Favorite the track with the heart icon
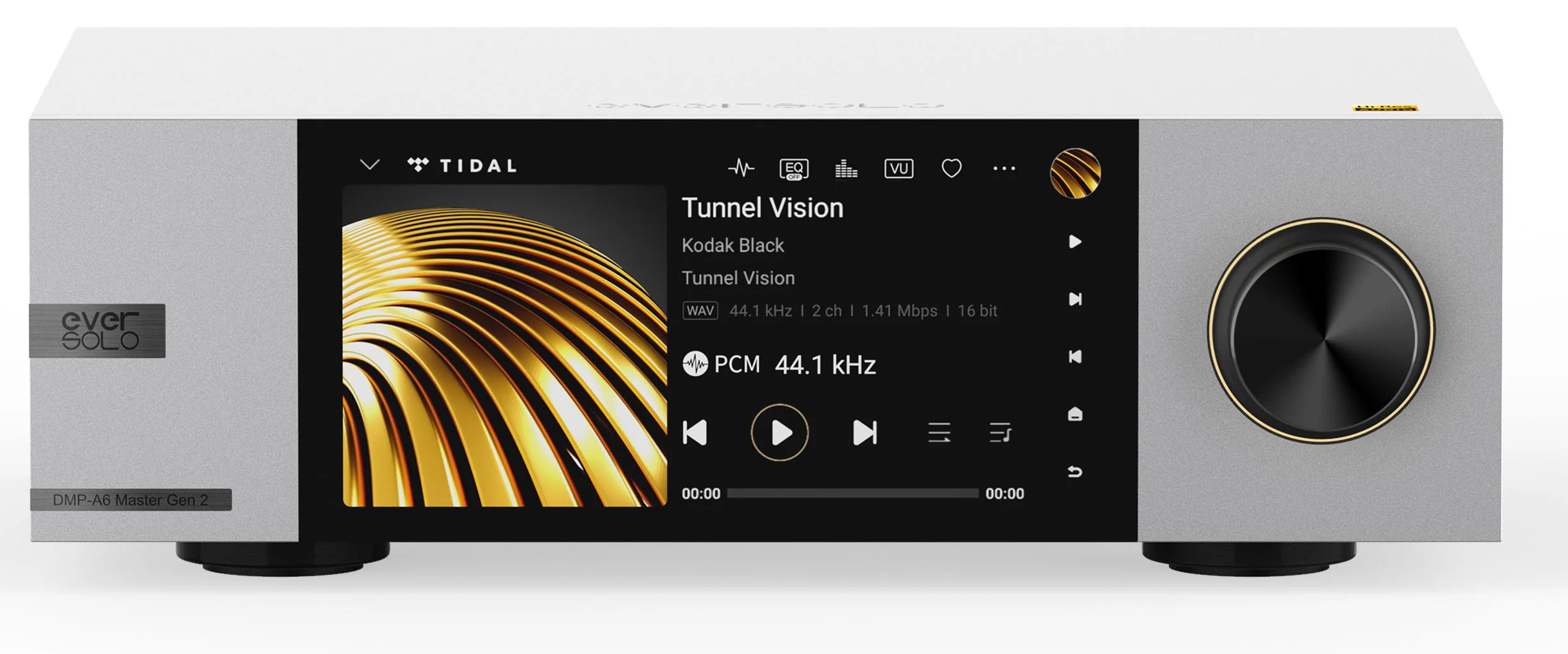Viewport: 1568px width, 654px height. 951,168
